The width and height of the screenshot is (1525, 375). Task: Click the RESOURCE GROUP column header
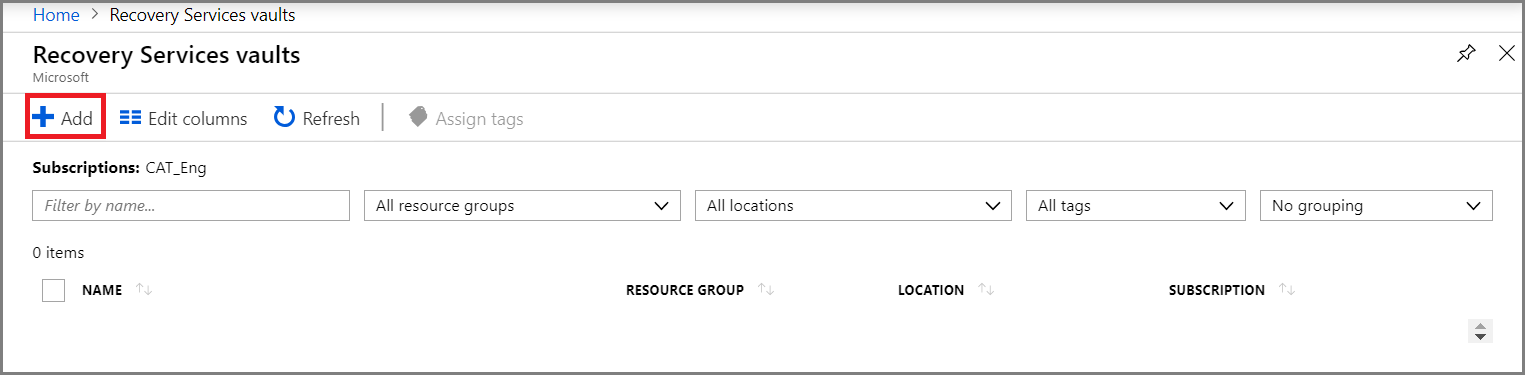point(685,290)
